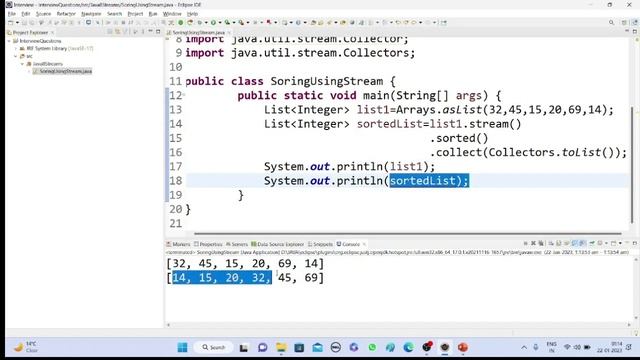Expand or collapse the InterviewQuestions project node

point(9,41)
